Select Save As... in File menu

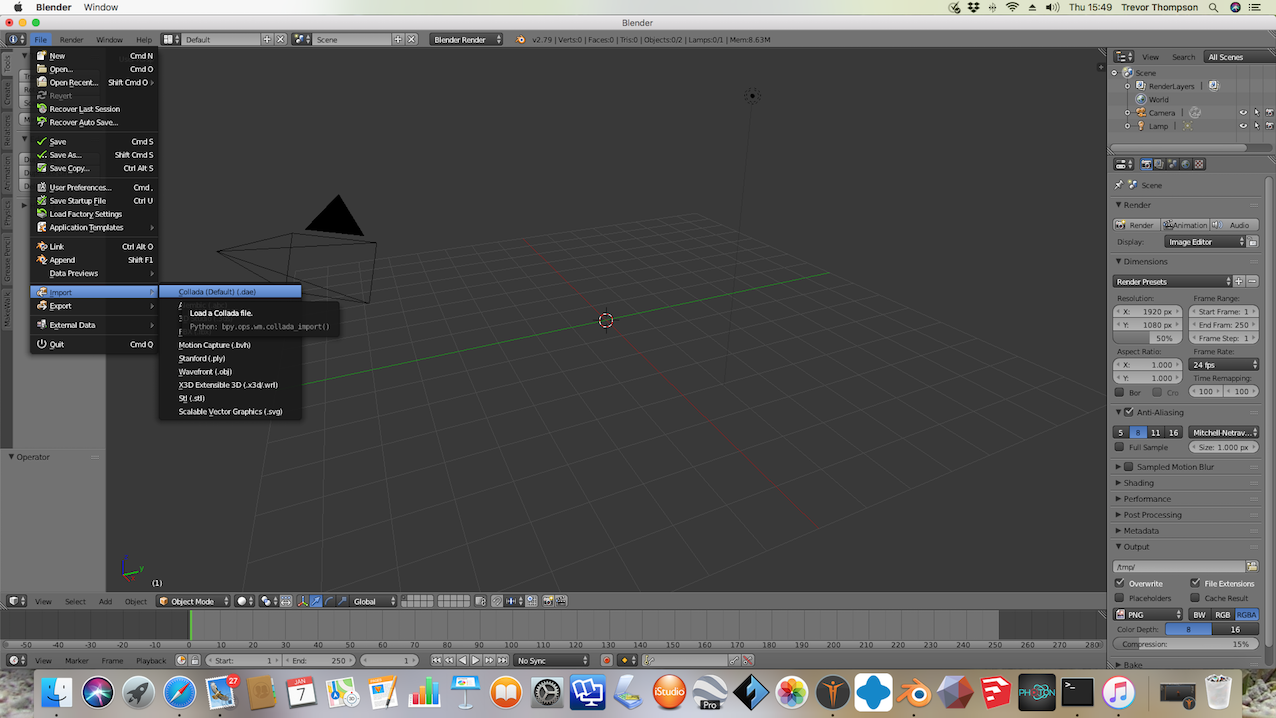(94, 155)
